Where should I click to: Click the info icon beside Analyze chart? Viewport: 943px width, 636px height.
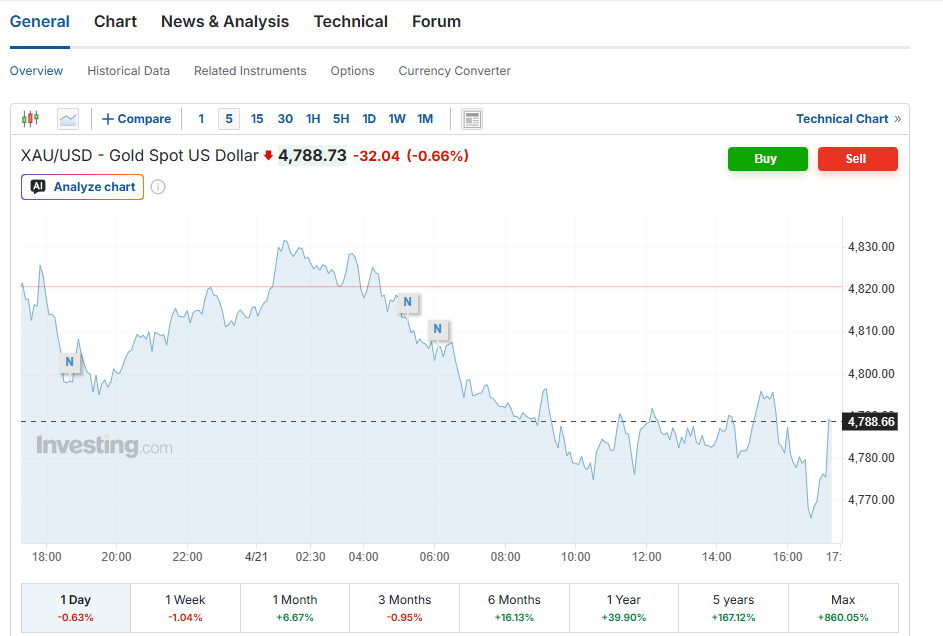158,187
